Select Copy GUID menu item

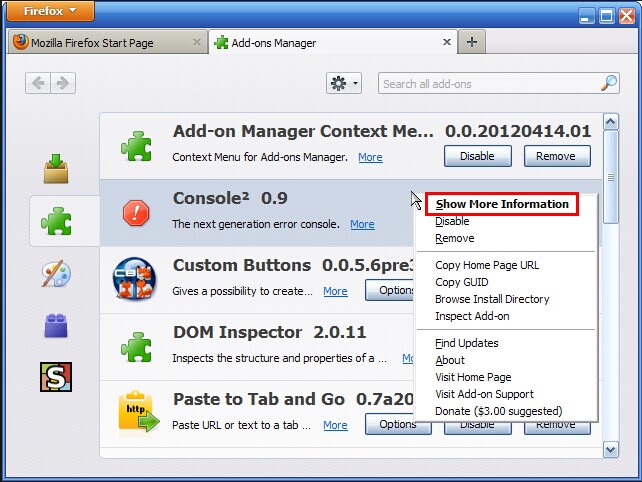[x=461, y=282]
